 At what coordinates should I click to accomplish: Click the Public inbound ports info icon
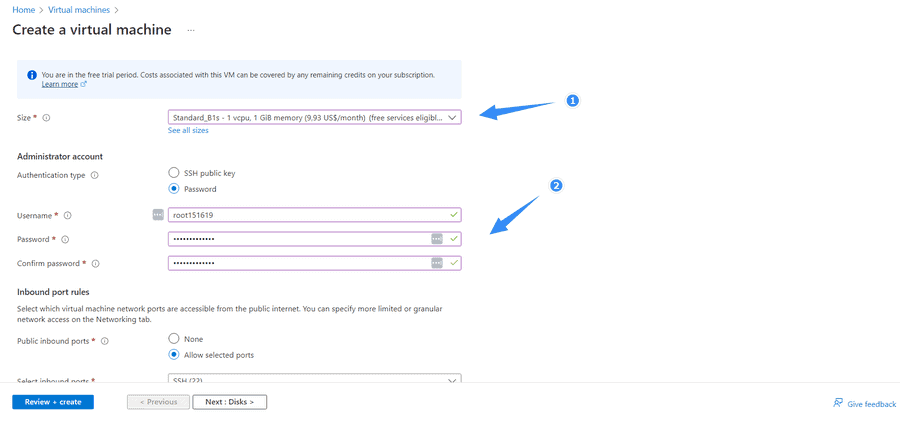pos(105,341)
